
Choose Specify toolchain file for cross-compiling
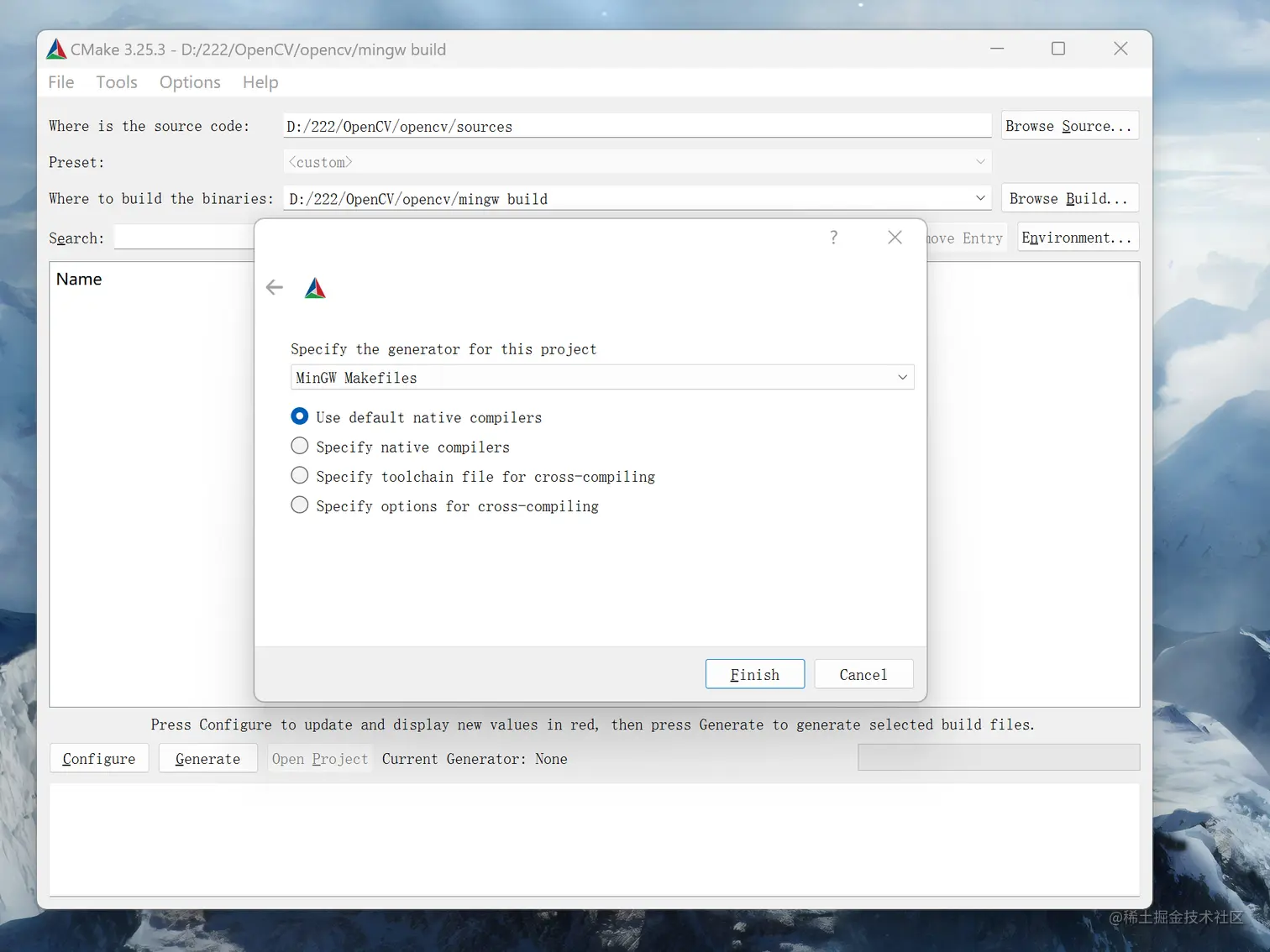click(x=473, y=476)
